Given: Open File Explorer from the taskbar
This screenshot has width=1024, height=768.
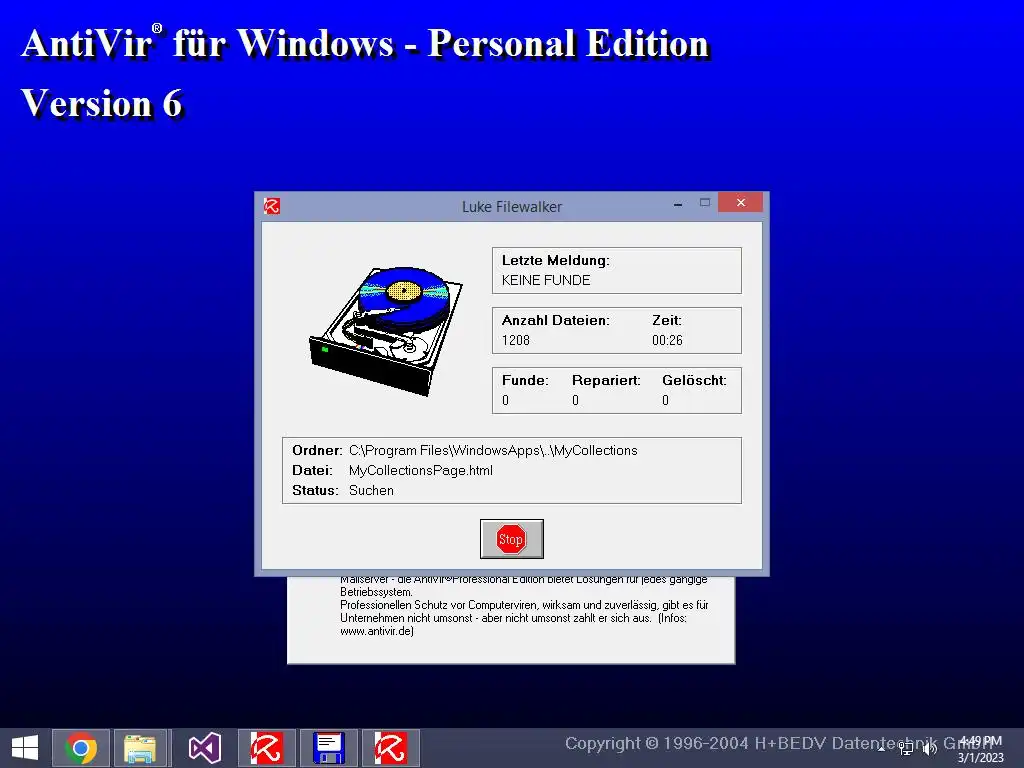Looking at the screenshot, I should point(140,748).
